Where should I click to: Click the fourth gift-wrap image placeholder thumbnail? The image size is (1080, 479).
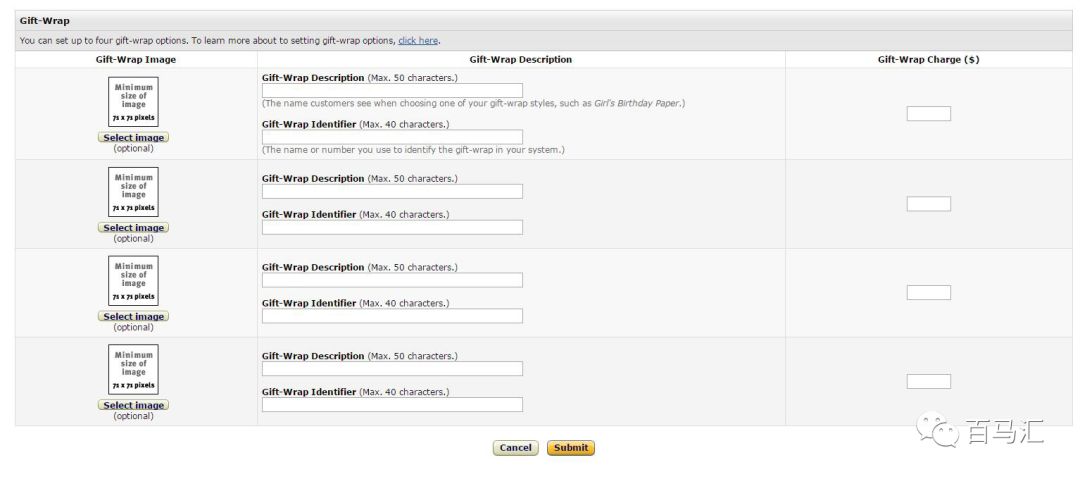coord(133,370)
